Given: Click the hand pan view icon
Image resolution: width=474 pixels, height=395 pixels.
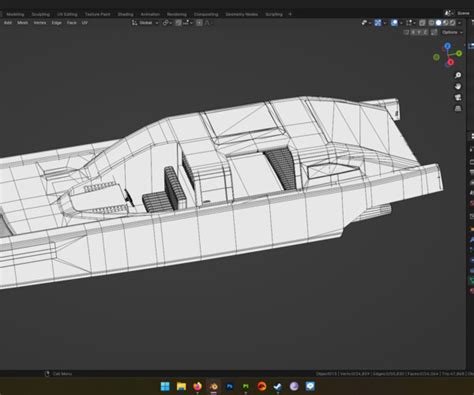Looking at the screenshot, I should [x=458, y=86].
